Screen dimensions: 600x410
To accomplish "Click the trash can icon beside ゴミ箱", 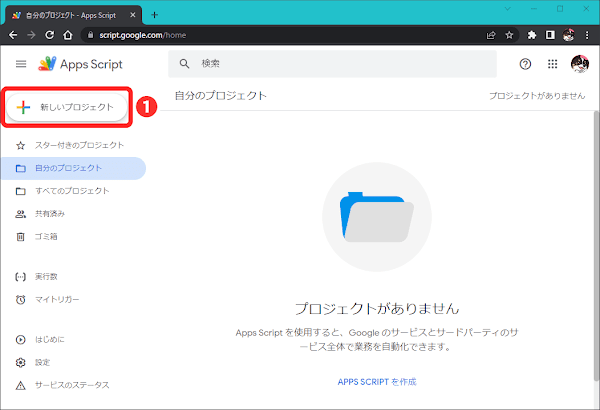I will pyautogui.click(x=21, y=237).
